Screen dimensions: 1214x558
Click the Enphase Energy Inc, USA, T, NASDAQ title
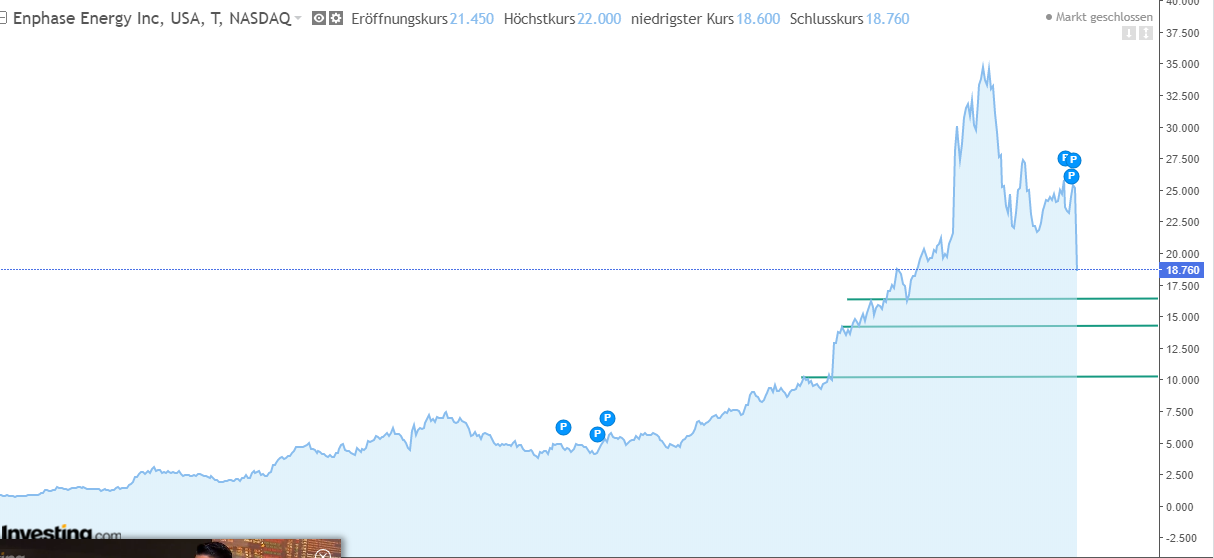point(151,19)
